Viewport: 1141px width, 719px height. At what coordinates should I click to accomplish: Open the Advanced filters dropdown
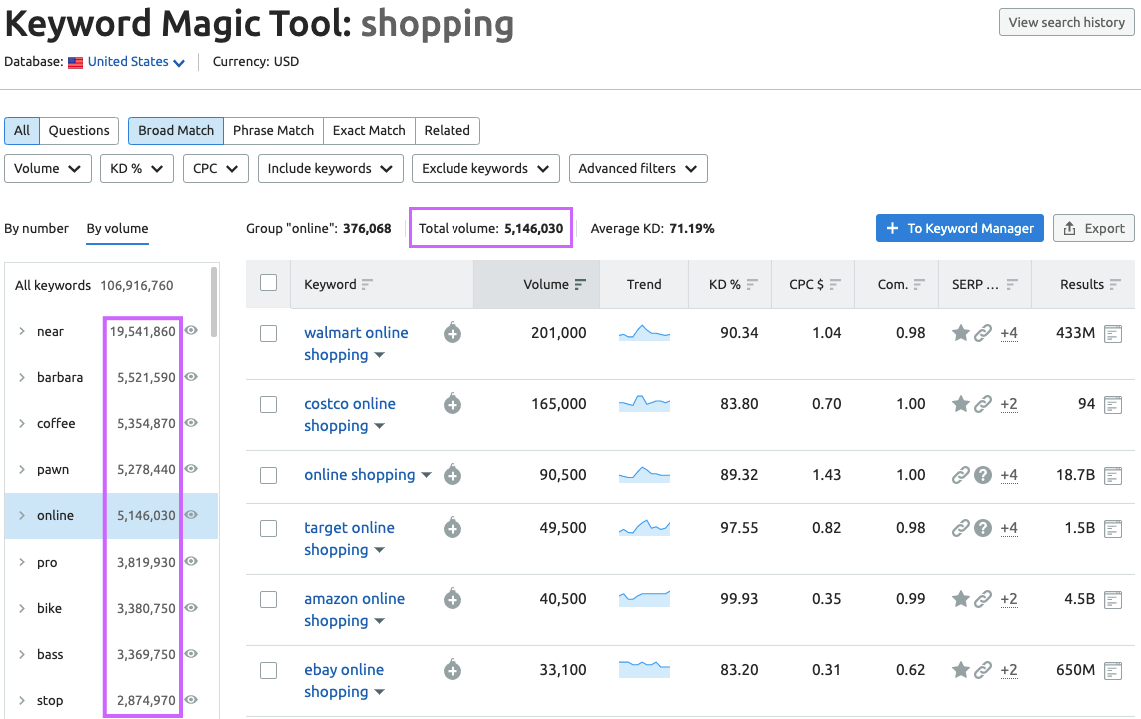pos(638,168)
